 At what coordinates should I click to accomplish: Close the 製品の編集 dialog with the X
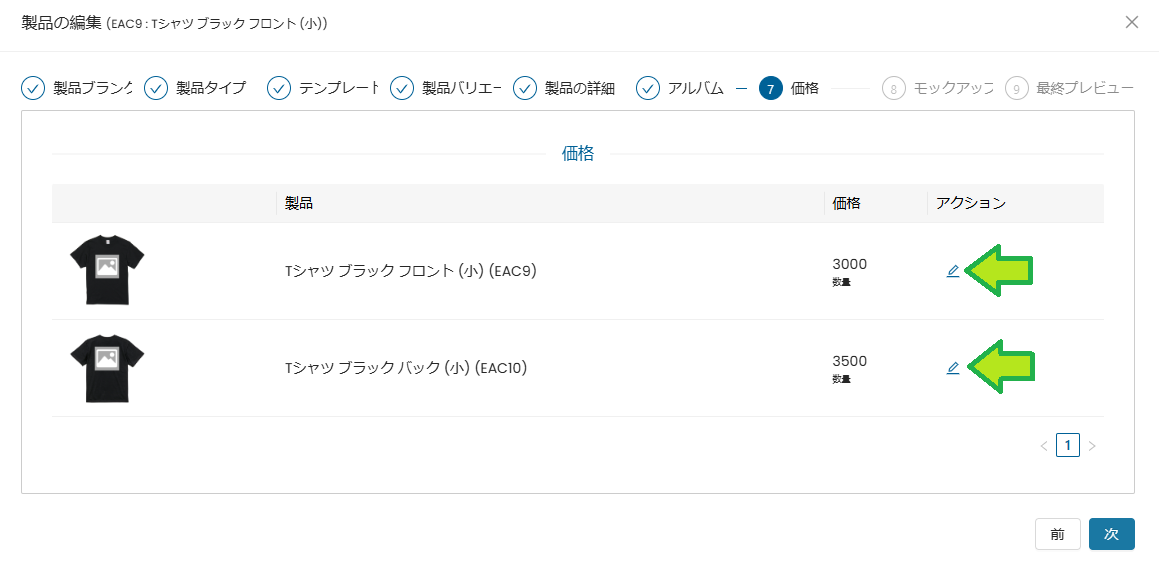[1132, 22]
